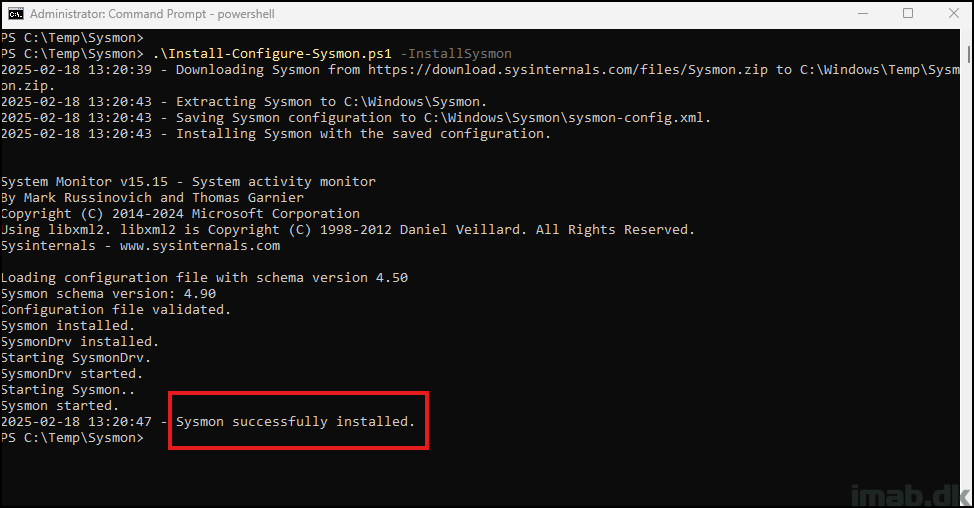The image size is (974, 508).
Task: Click the window title text 'Administrator: Command Prompt - powershell'
Action: point(152,14)
